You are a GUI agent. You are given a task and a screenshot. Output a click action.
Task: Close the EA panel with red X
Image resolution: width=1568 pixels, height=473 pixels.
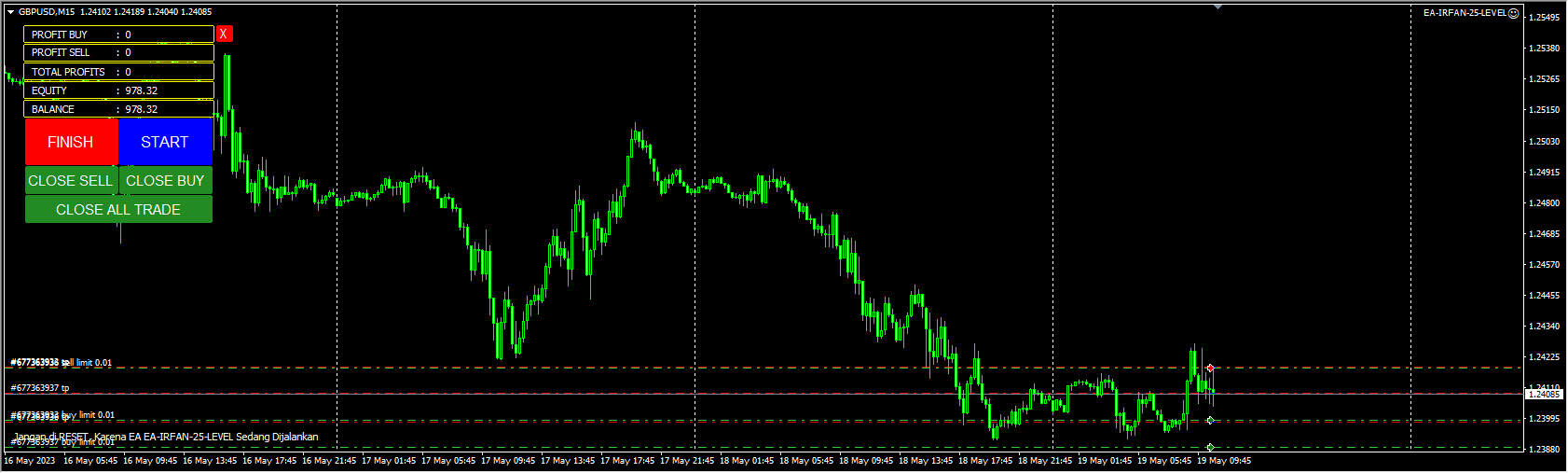[x=224, y=35]
